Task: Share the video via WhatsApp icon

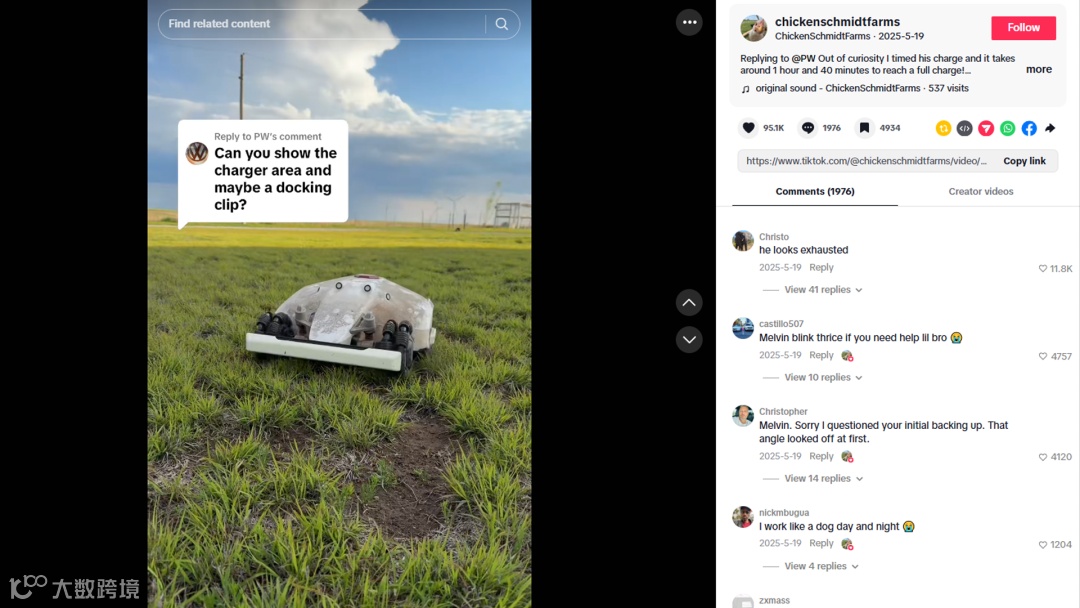Action: [1008, 128]
